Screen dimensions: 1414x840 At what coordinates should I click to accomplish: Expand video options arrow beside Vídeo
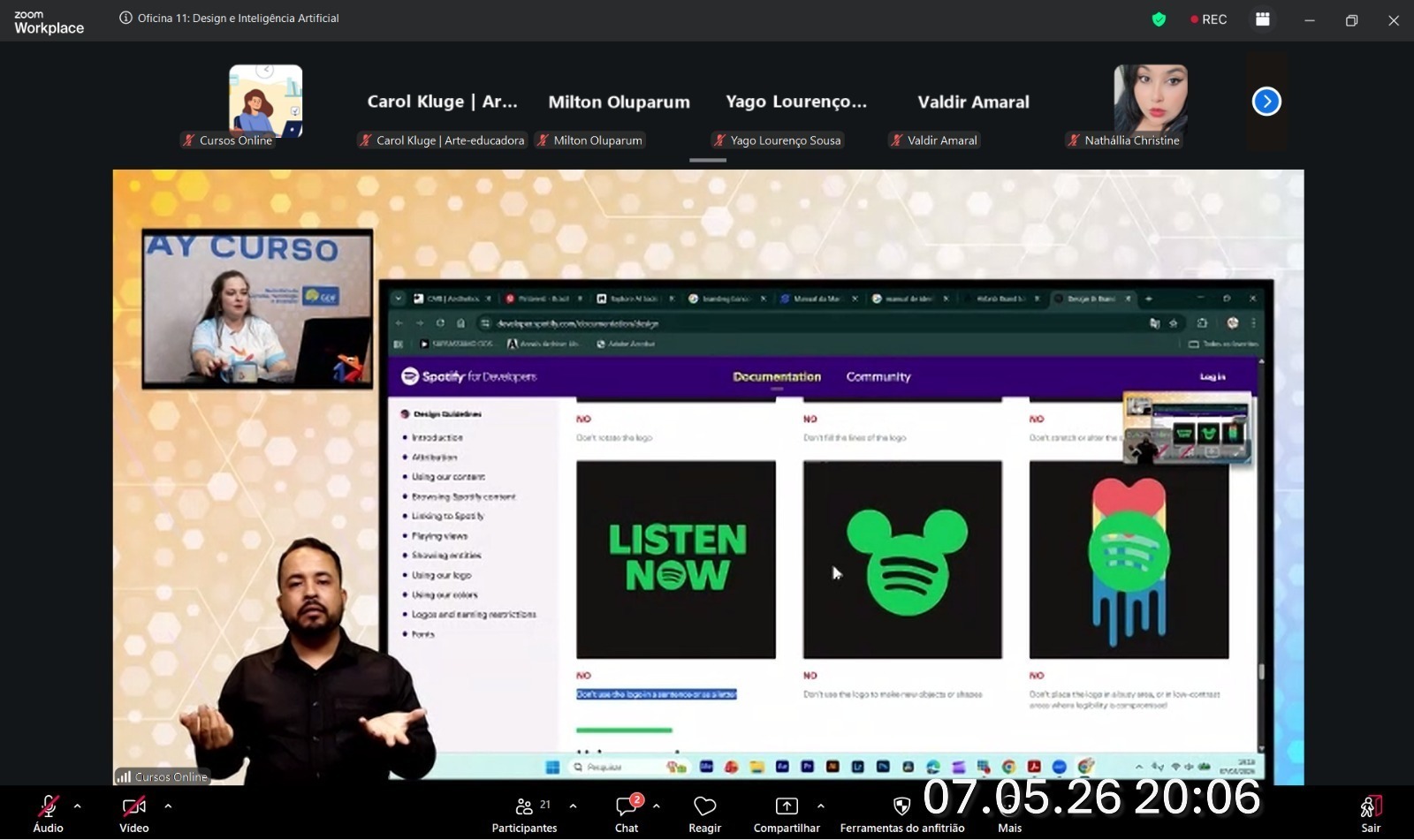pos(168,806)
